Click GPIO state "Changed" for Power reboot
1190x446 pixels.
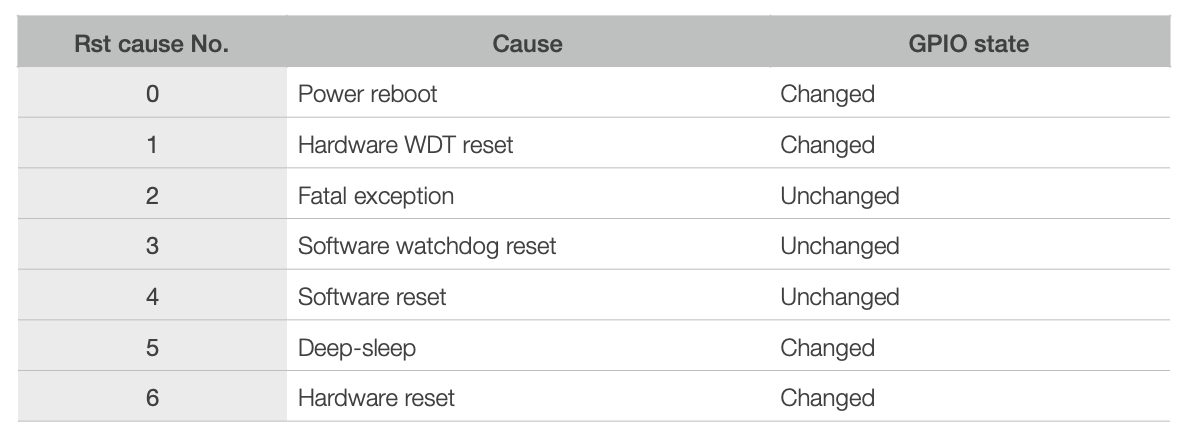827,95
